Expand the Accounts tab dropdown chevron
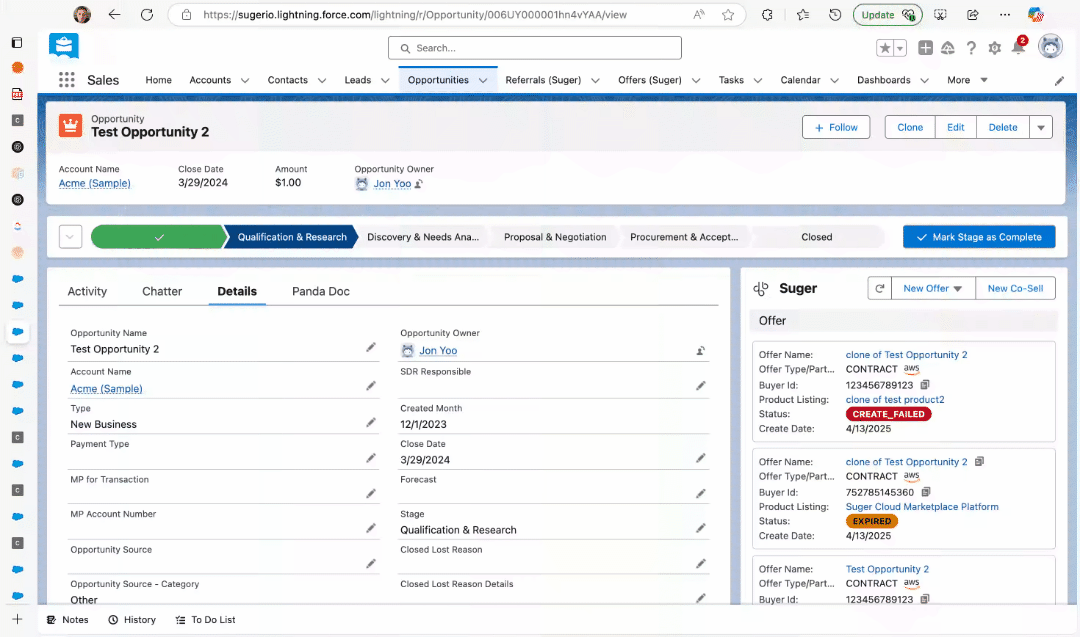This screenshot has width=1080, height=637. tap(245, 81)
